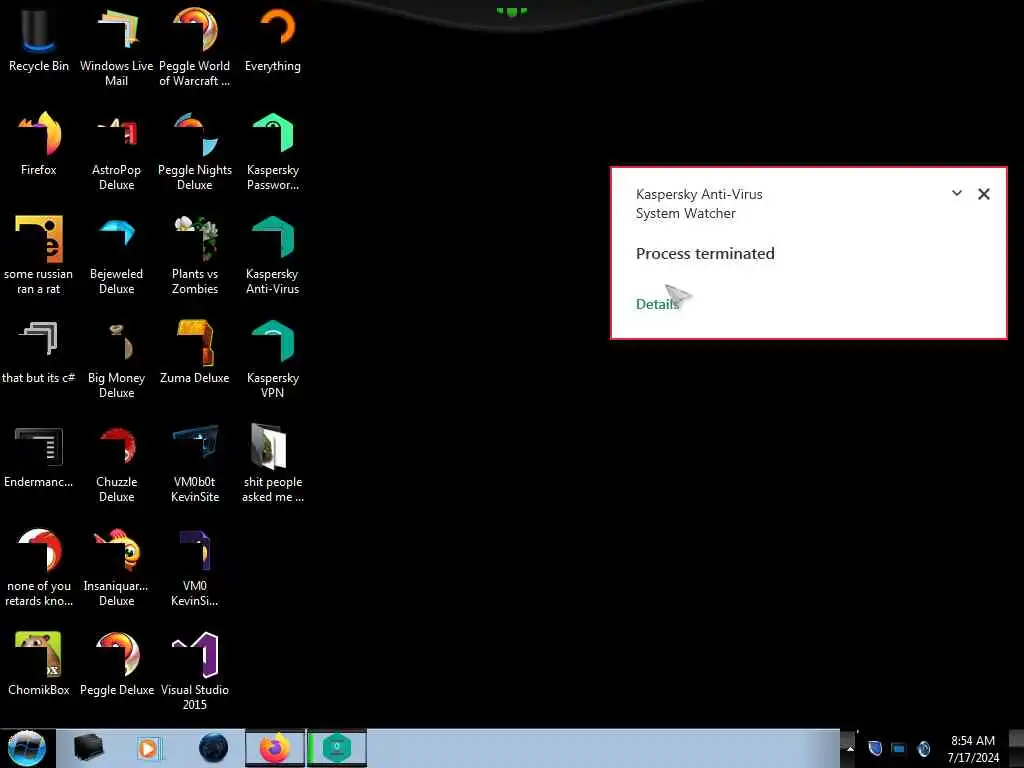Open Kaspersky Anti-Virus desktop shortcut
Screen dimensions: 1024x768
point(273,255)
